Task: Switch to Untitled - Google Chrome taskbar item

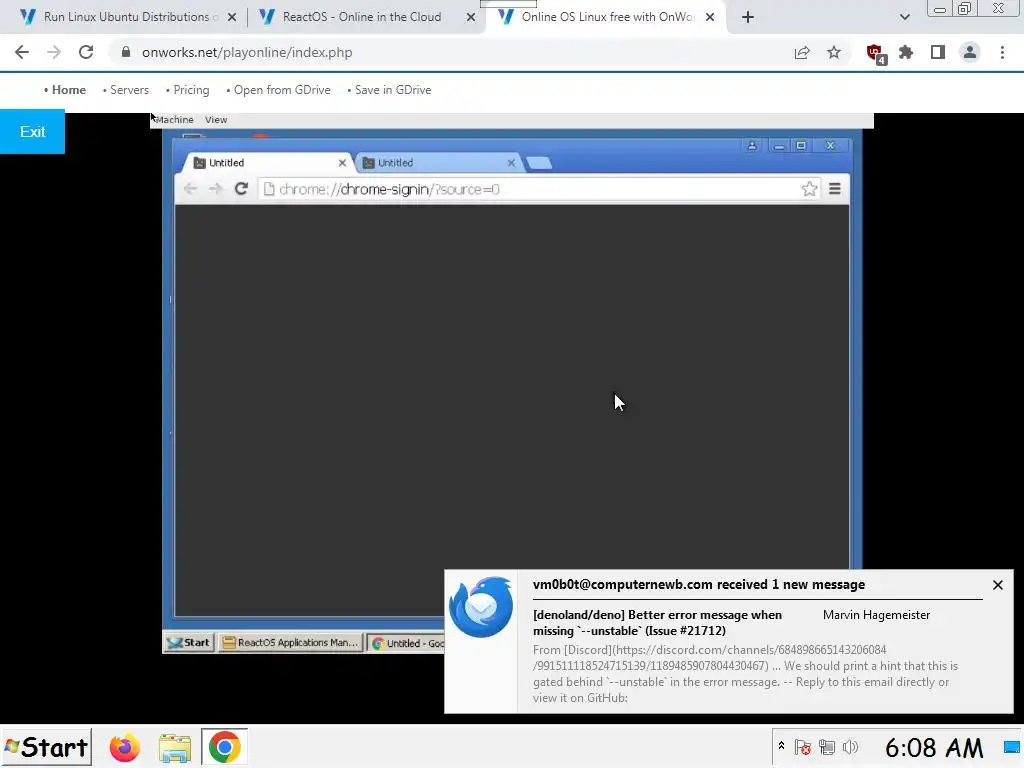Action: pyautogui.click(x=406, y=643)
